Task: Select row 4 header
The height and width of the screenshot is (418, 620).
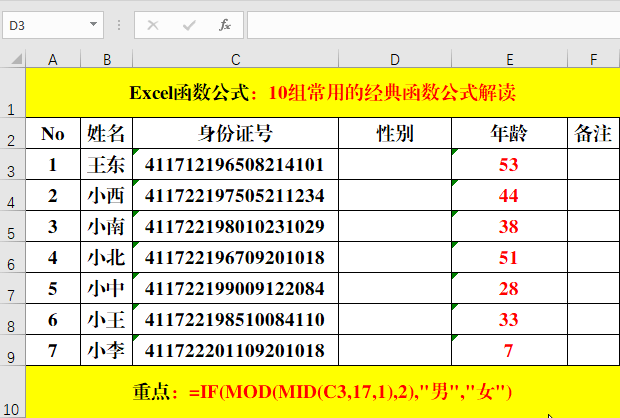Action: (13, 195)
